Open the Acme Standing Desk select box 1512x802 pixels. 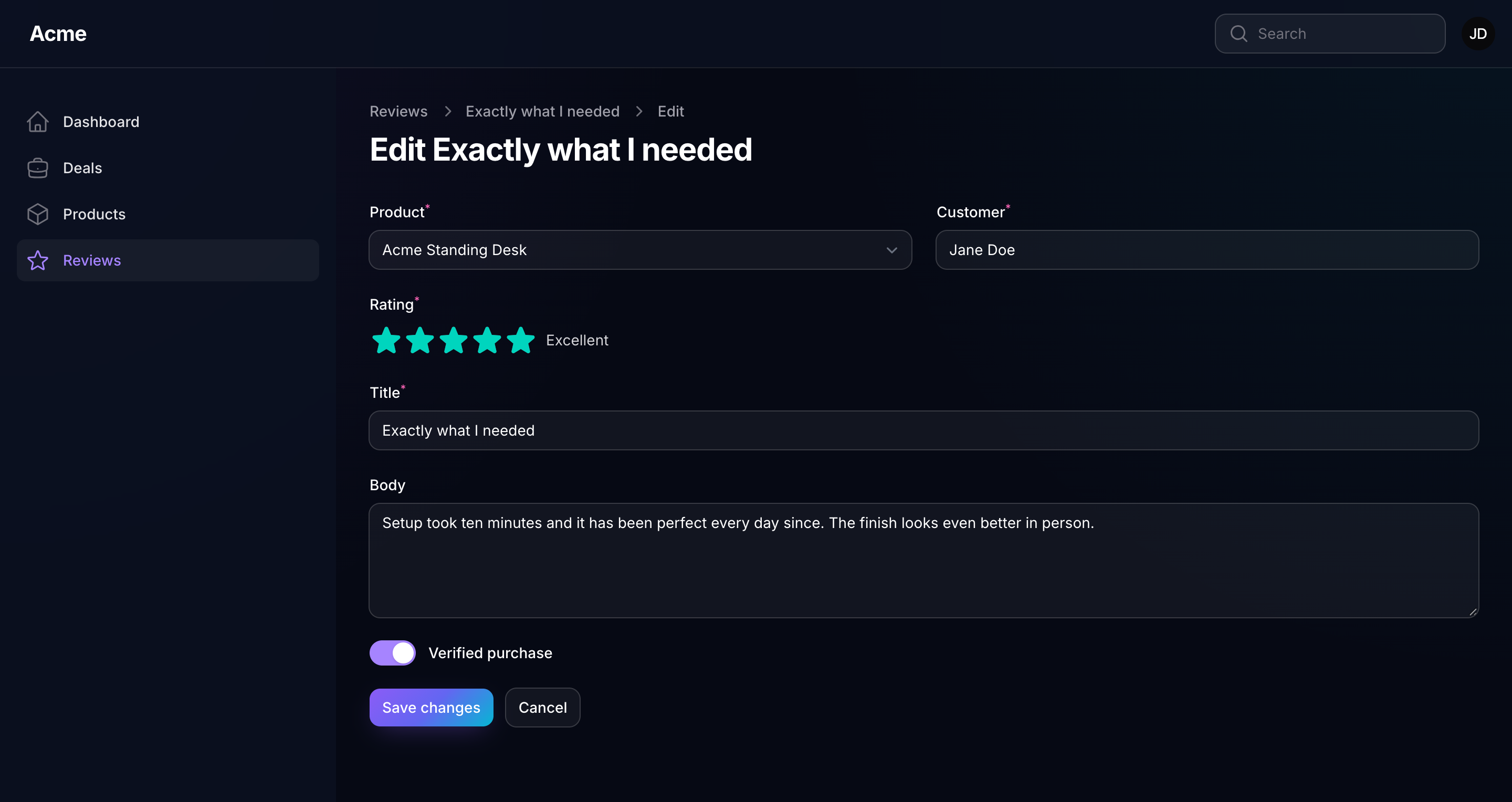tap(640, 250)
